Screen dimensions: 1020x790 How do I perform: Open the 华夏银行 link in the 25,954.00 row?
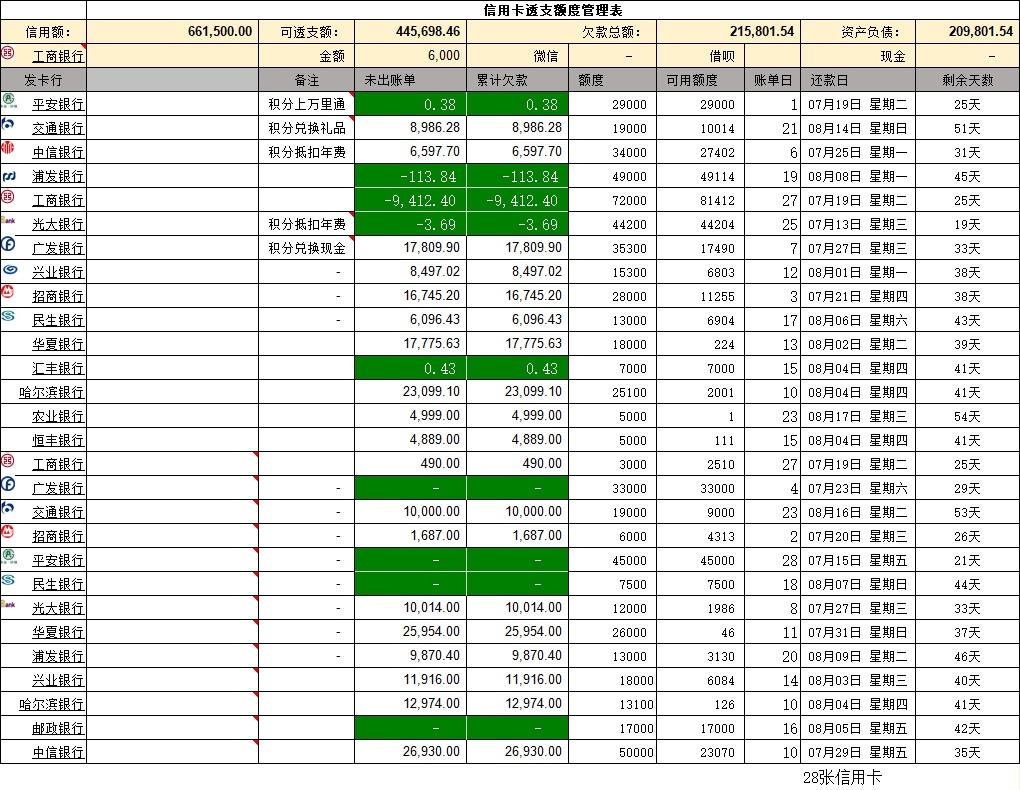(59, 633)
